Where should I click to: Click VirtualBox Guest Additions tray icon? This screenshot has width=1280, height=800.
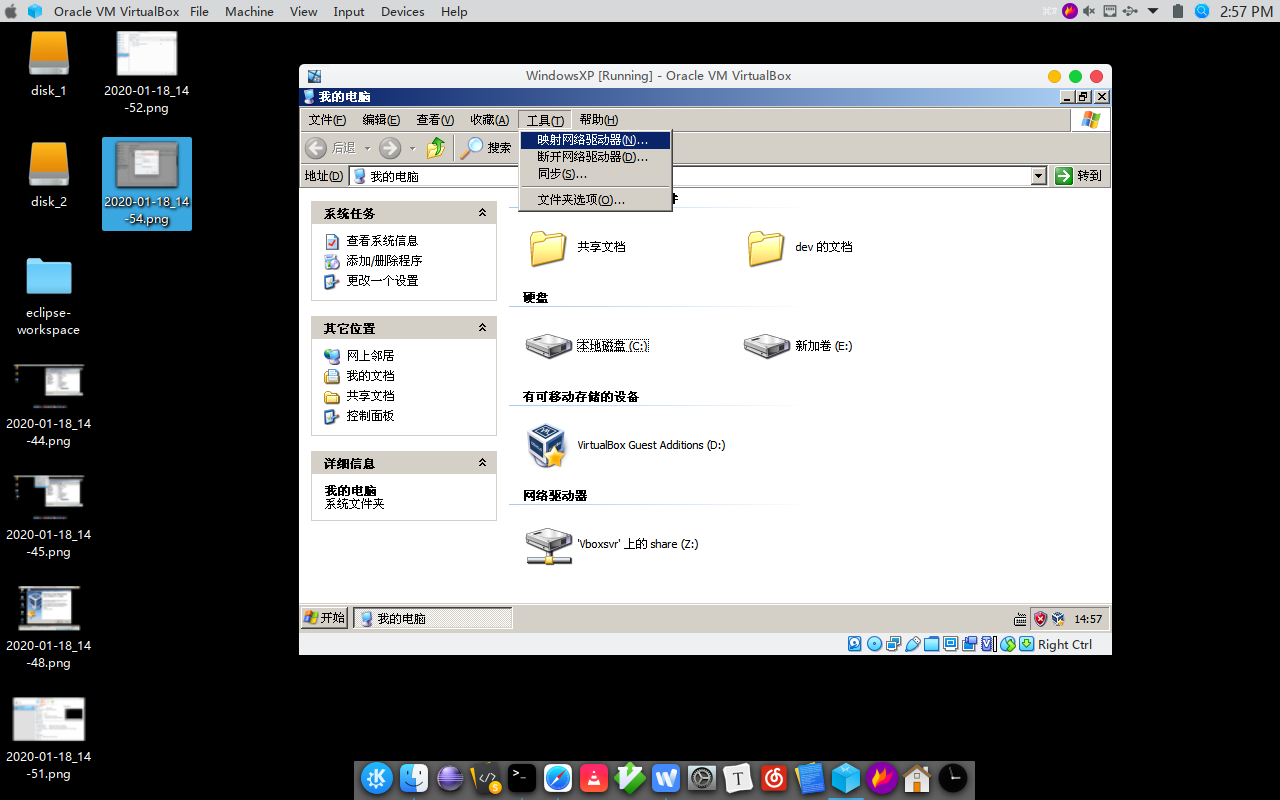tap(1057, 619)
